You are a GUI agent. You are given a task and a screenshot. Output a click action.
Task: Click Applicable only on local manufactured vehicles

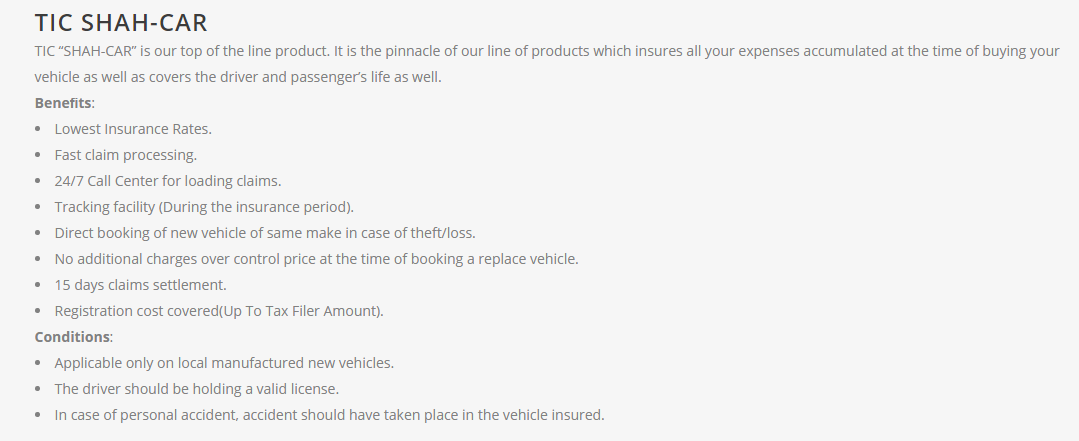point(224,363)
